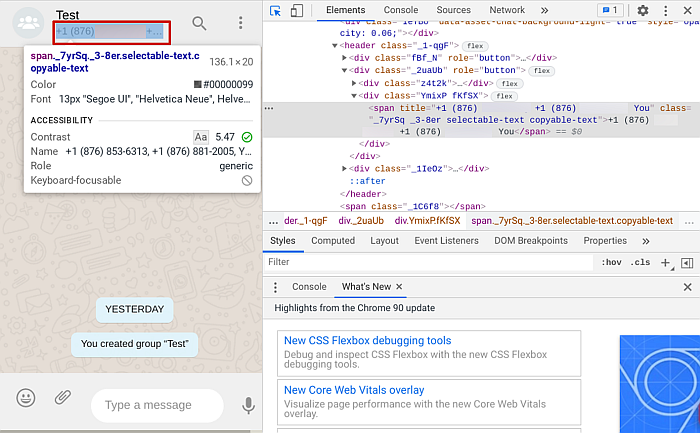Image resolution: width=700 pixels, height=433 pixels.
Task: Click the span._7yrSq breadcrumb
Action: click(572, 221)
